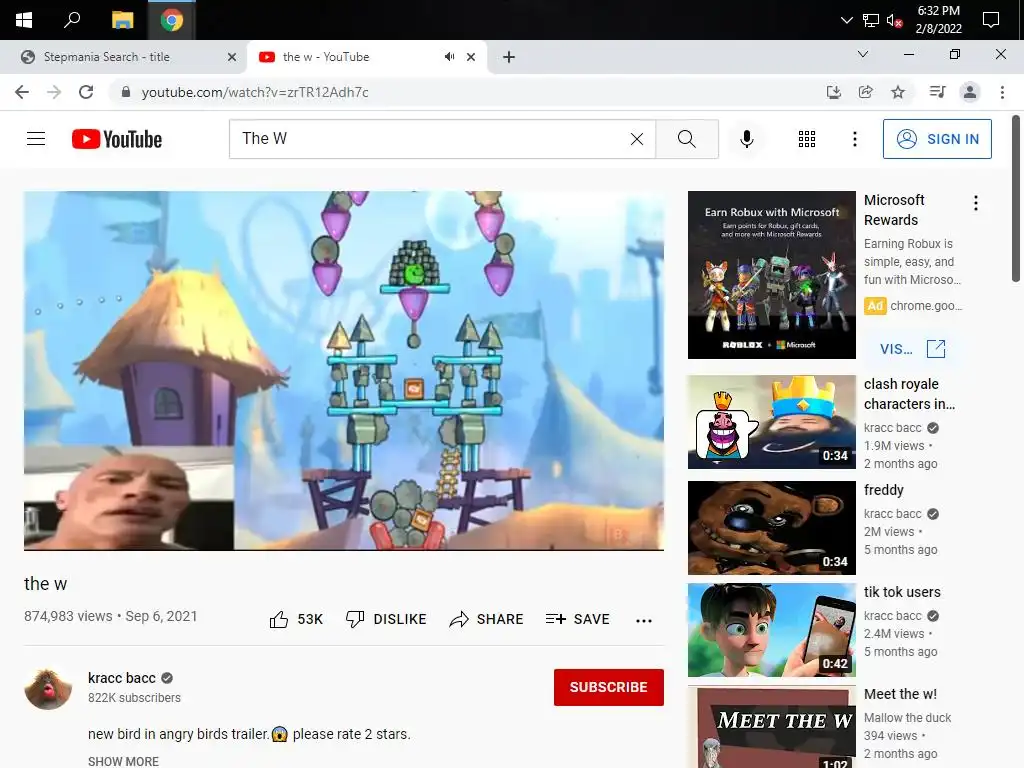Open the tik tok users thumbnail
Viewport: 1024px width, 768px height.
pyautogui.click(x=771, y=630)
